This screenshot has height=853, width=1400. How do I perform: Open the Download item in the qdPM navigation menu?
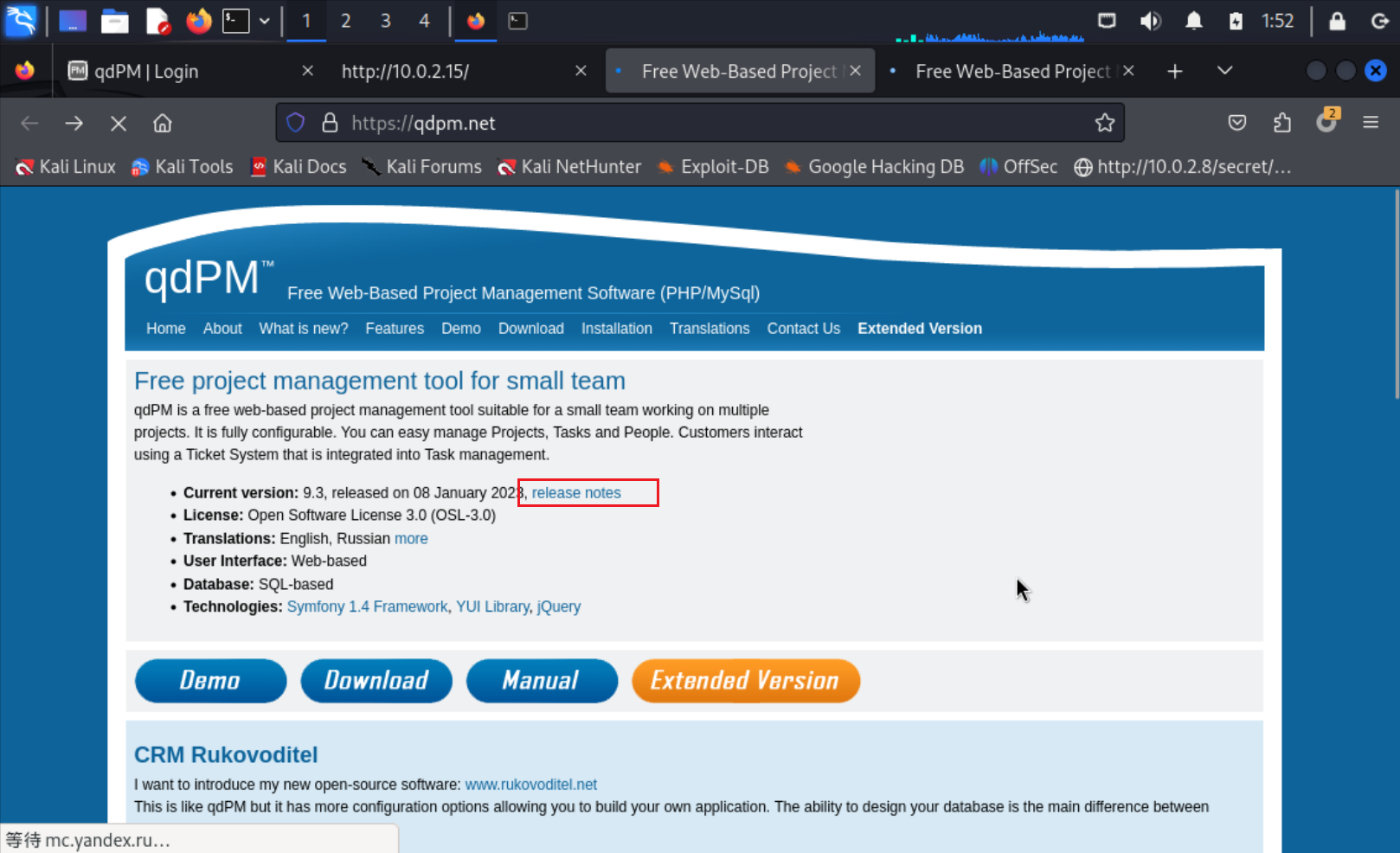[x=531, y=329]
